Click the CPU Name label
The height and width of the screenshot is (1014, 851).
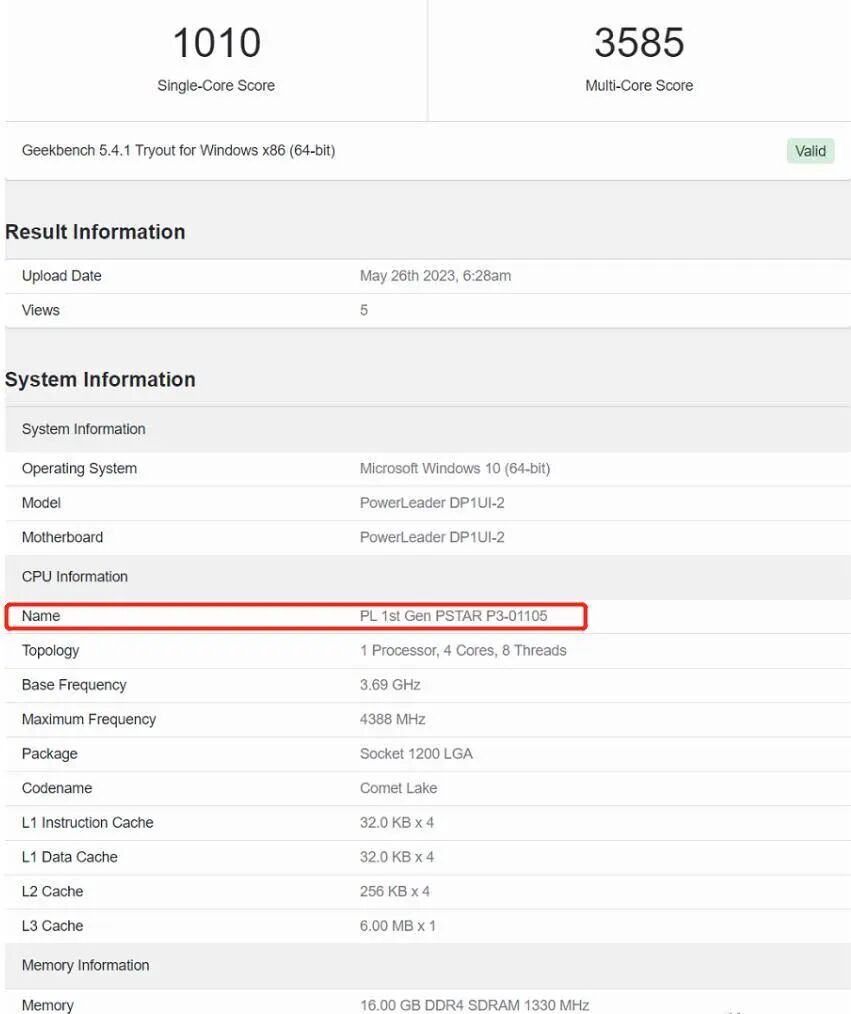click(41, 616)
